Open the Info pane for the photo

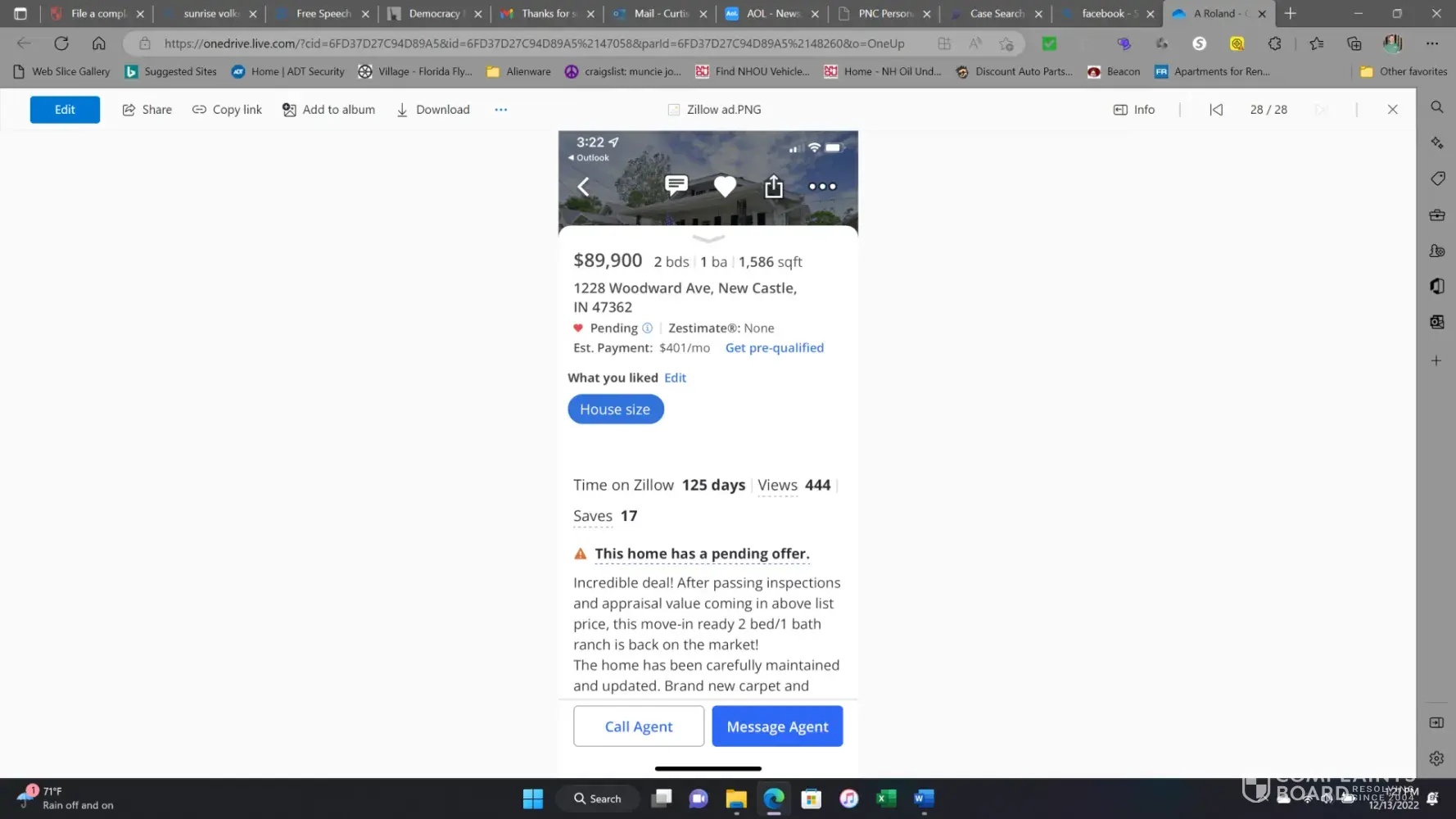(x=1134, y=110)
